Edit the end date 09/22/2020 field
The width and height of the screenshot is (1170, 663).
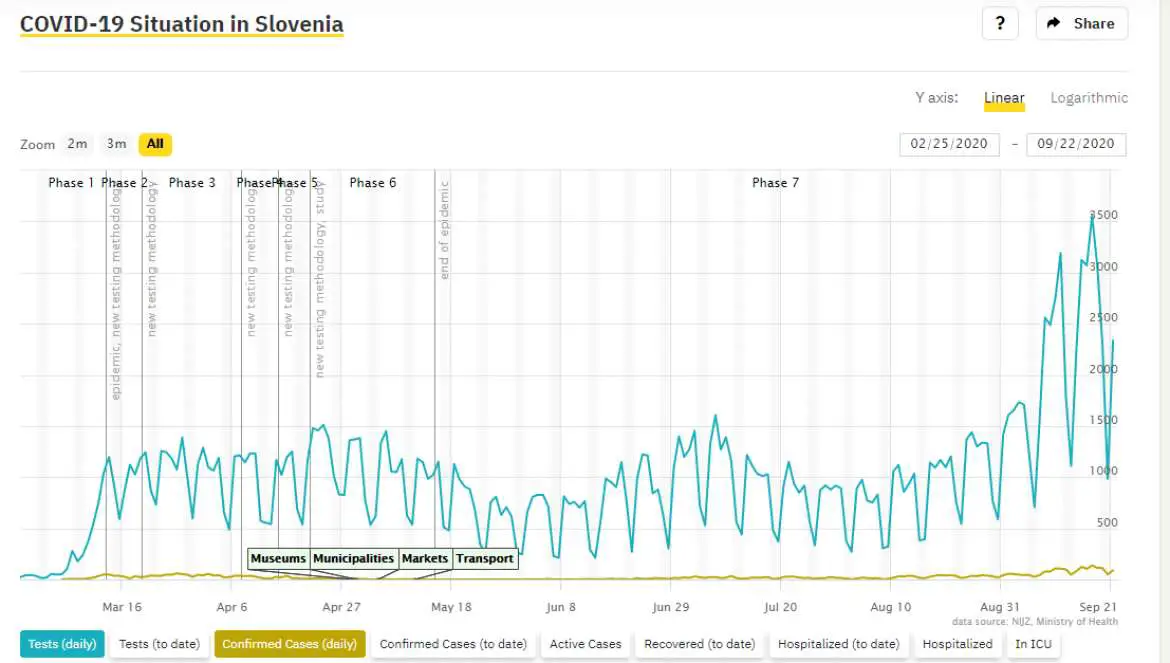tap(1075, 144)
